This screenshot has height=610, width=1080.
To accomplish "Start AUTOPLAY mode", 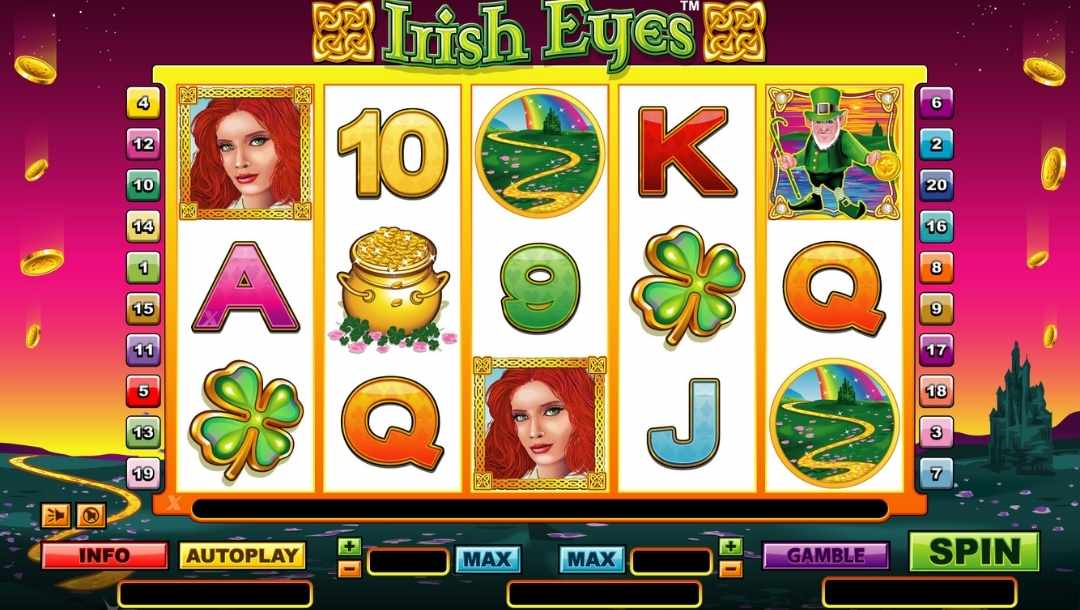I will [242, 556].
